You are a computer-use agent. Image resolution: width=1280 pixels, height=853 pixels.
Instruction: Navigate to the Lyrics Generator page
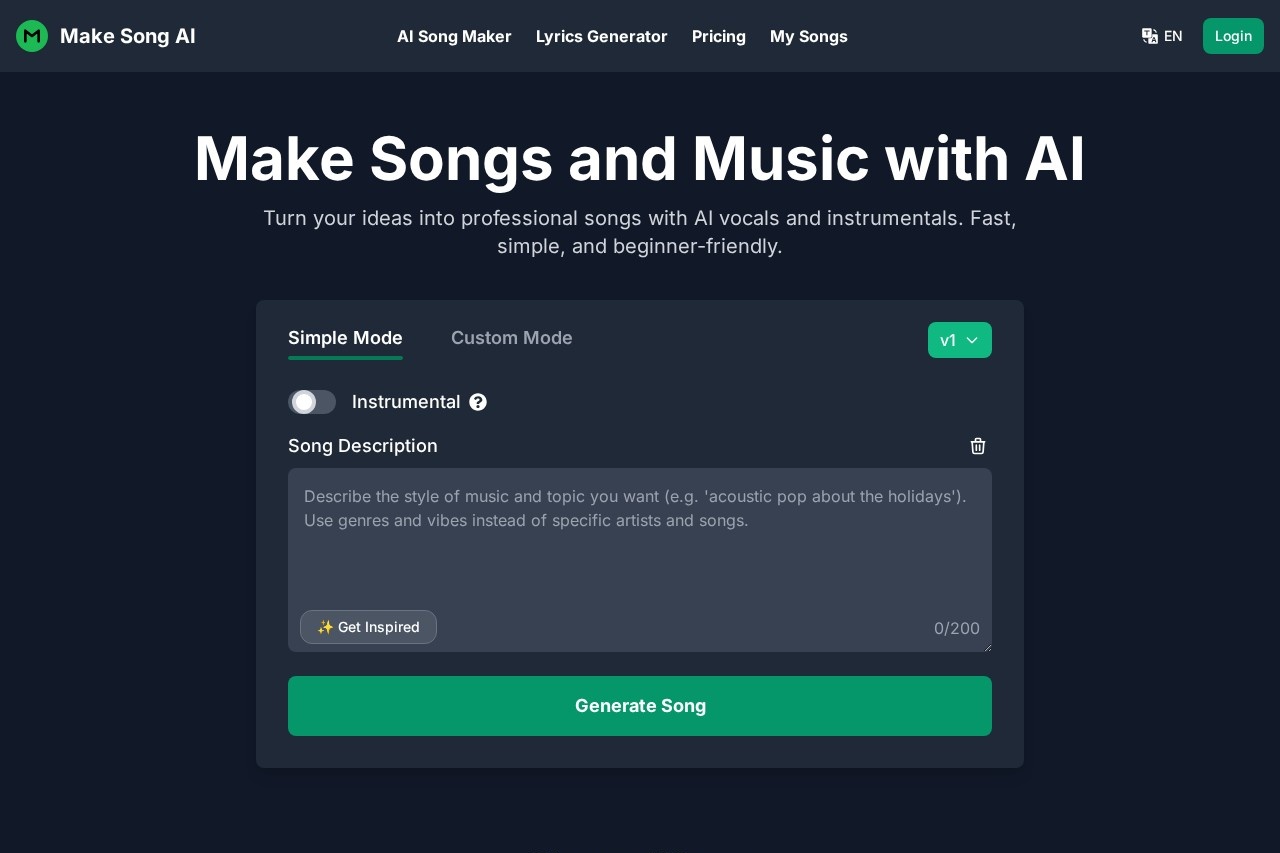point(601,36)
